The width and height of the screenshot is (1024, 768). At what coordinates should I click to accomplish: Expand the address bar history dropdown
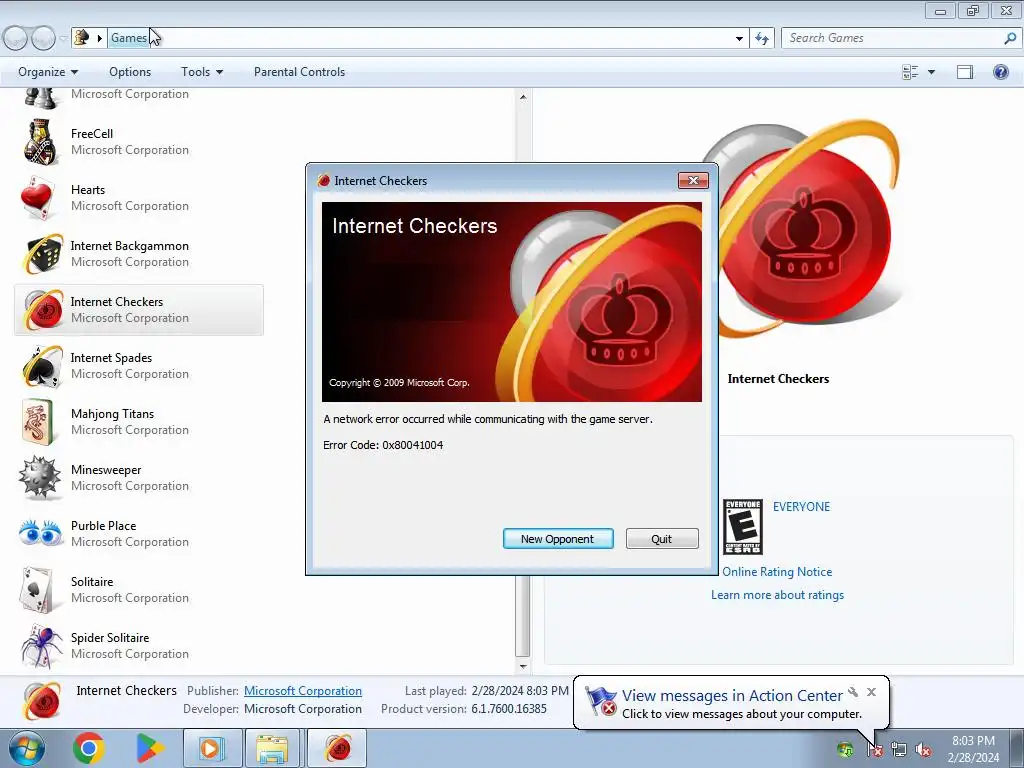[739, 38]
